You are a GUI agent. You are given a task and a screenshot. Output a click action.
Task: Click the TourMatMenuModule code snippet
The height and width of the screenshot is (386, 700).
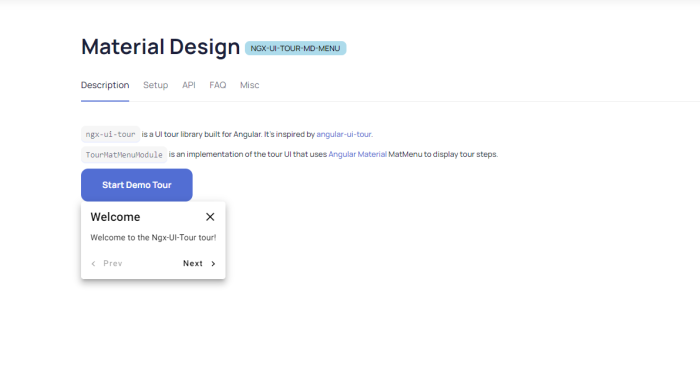click(x=124, y=155)
